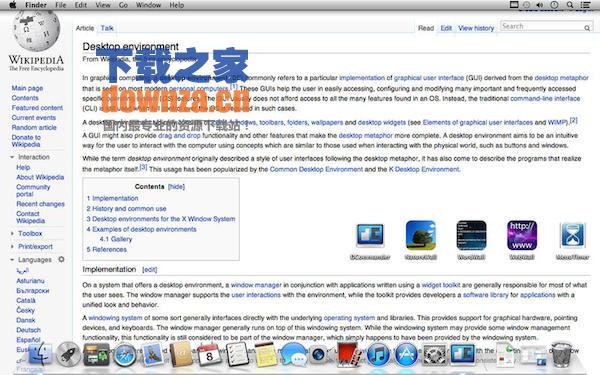This screenshot has width=600, height=375.
Task: Open iTunes music note icon in the Dock
Action: [x=378, y=354]
